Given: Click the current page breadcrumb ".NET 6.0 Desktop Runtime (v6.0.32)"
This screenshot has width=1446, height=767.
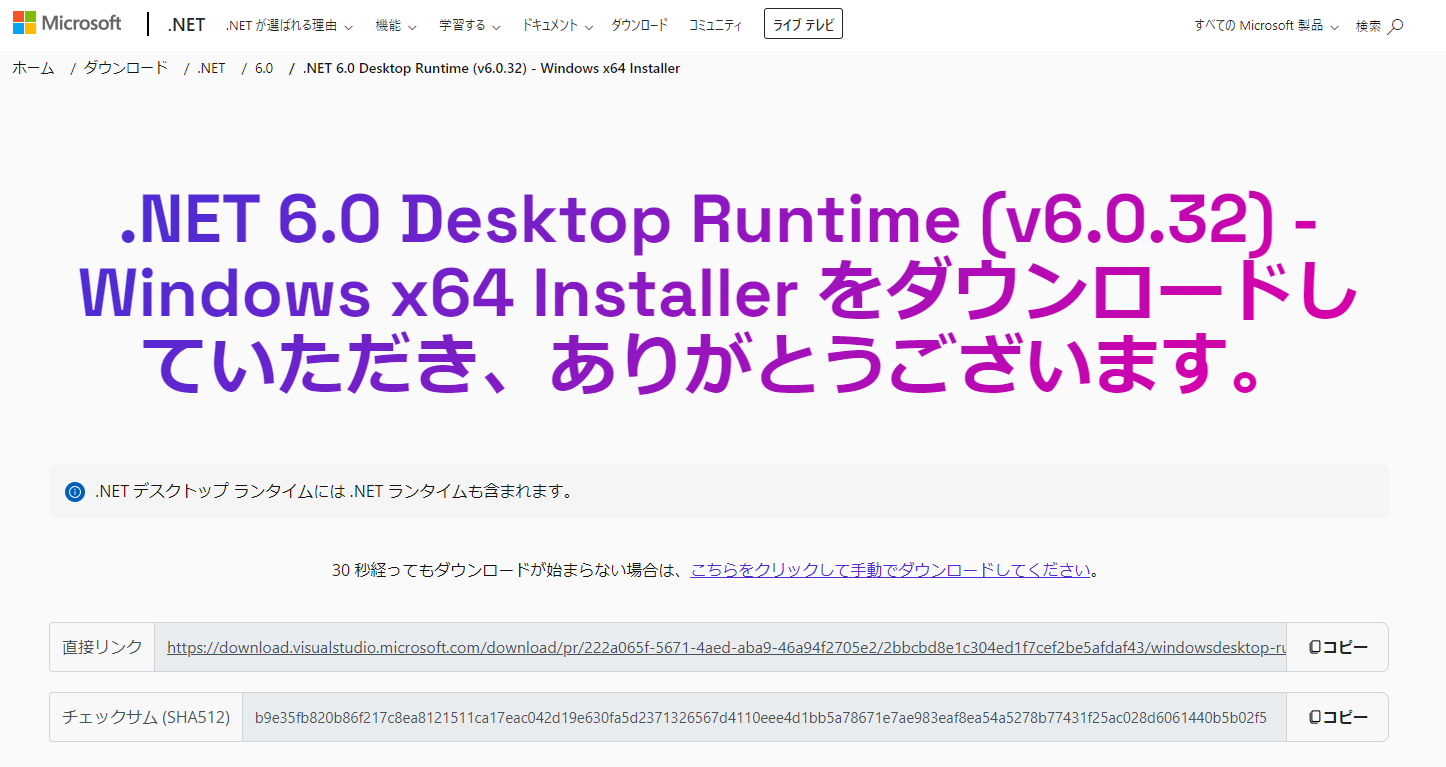Looking at the screenshot, I should point(418,68).
